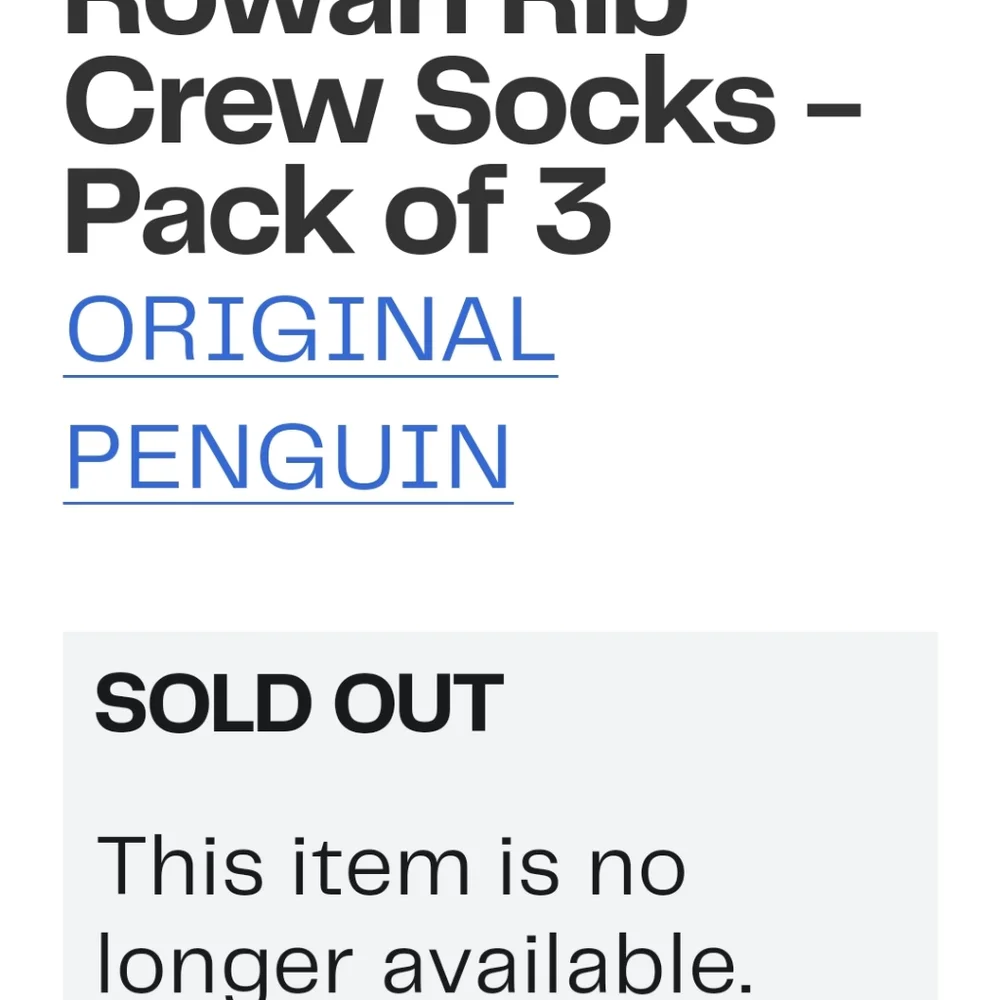
Task: Open the ORIGINAL PENGUIN brand link
Action: [311, 393]
